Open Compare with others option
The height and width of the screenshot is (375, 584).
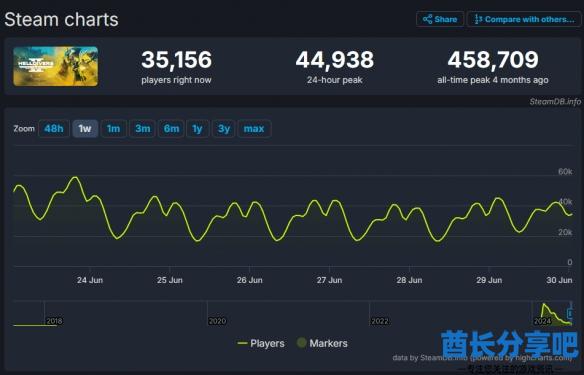[x=524, y=19]
